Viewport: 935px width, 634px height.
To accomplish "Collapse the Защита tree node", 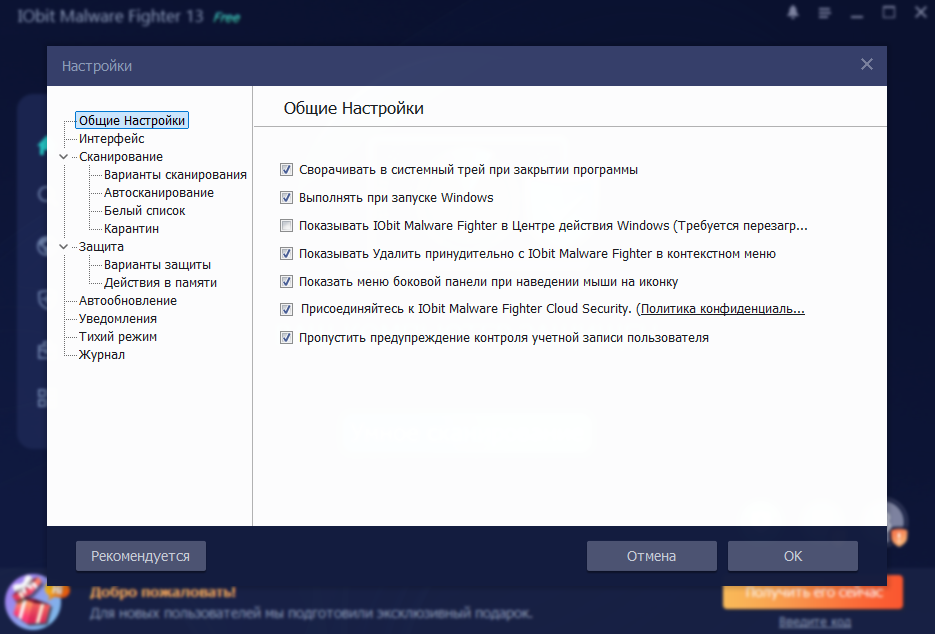I will (64, 246).
